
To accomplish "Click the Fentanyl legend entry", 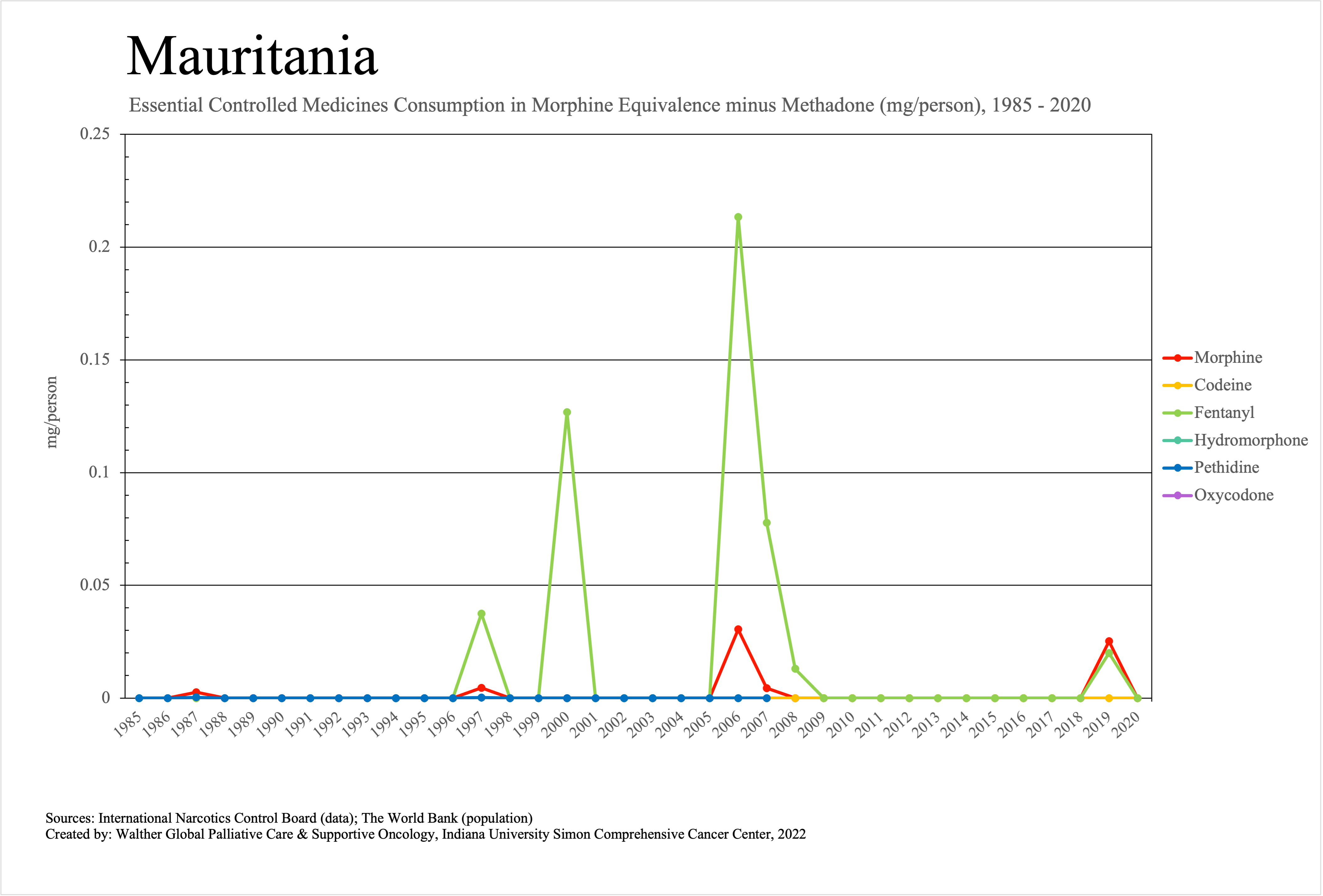I will (x=1224, y=413).
